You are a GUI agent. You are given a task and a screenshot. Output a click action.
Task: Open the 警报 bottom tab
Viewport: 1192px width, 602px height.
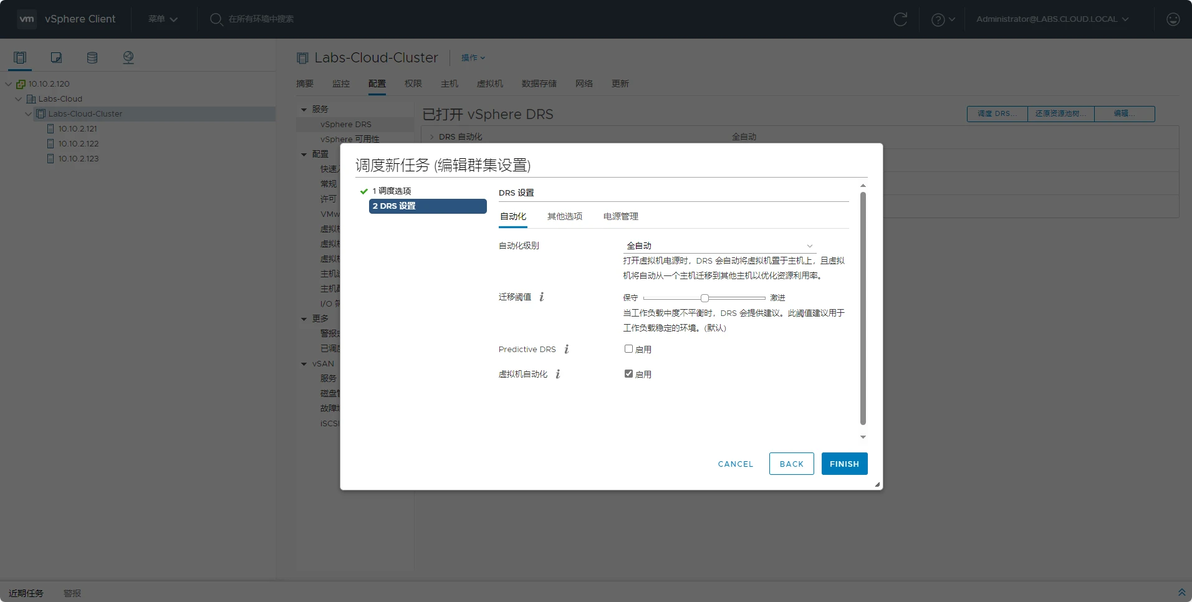point(72,593)
